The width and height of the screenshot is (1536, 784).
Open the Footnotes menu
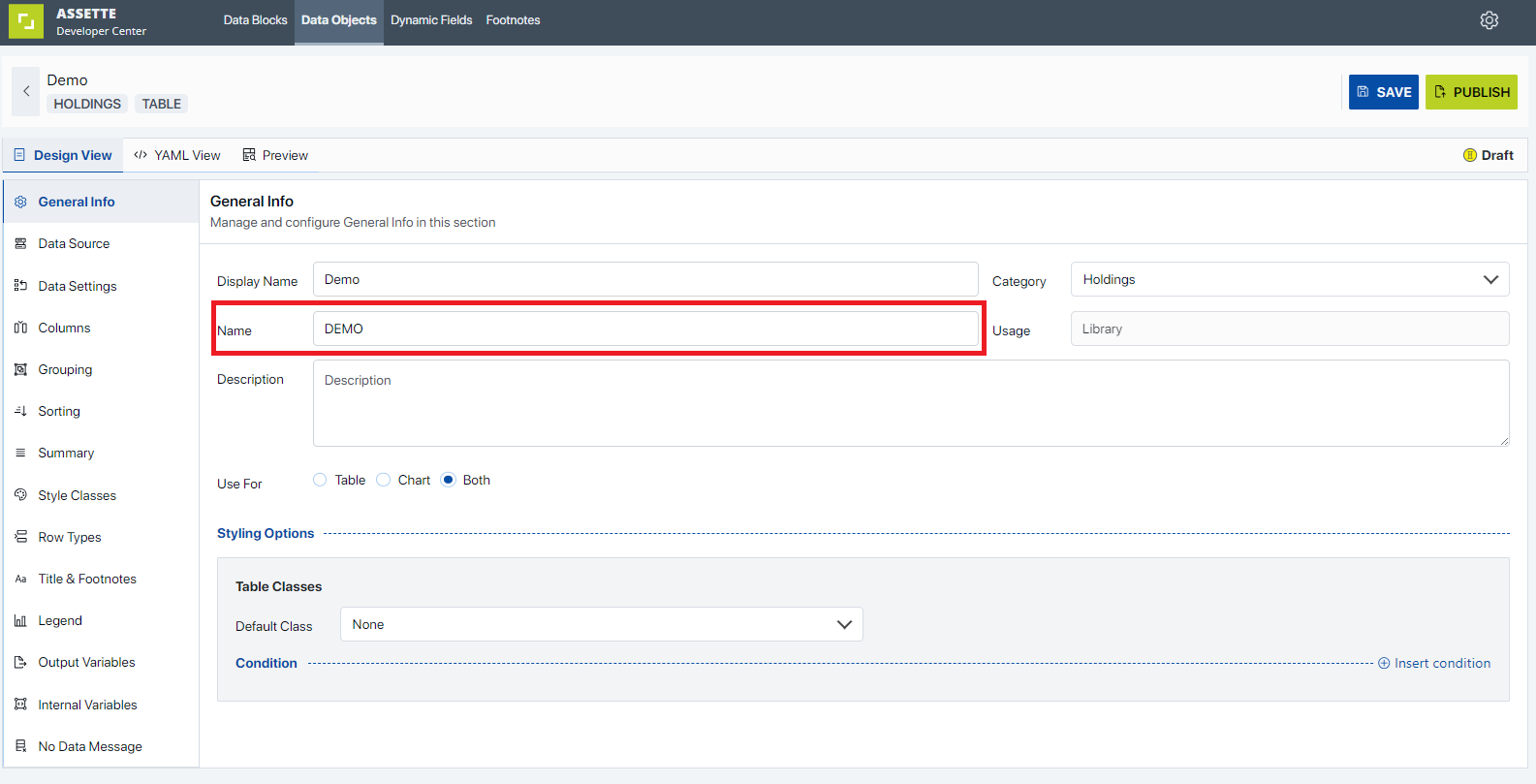point(514,20)
